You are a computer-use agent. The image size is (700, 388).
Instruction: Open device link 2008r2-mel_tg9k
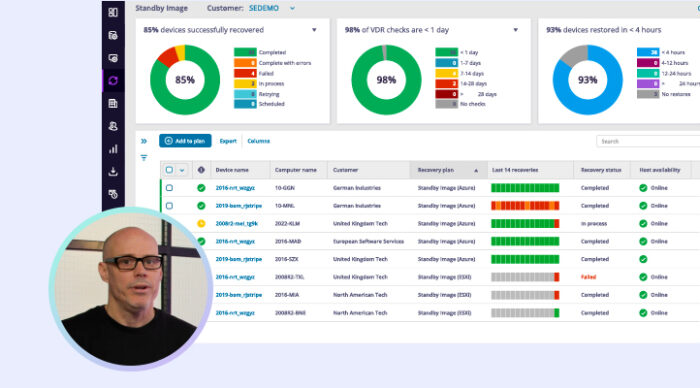237,224
